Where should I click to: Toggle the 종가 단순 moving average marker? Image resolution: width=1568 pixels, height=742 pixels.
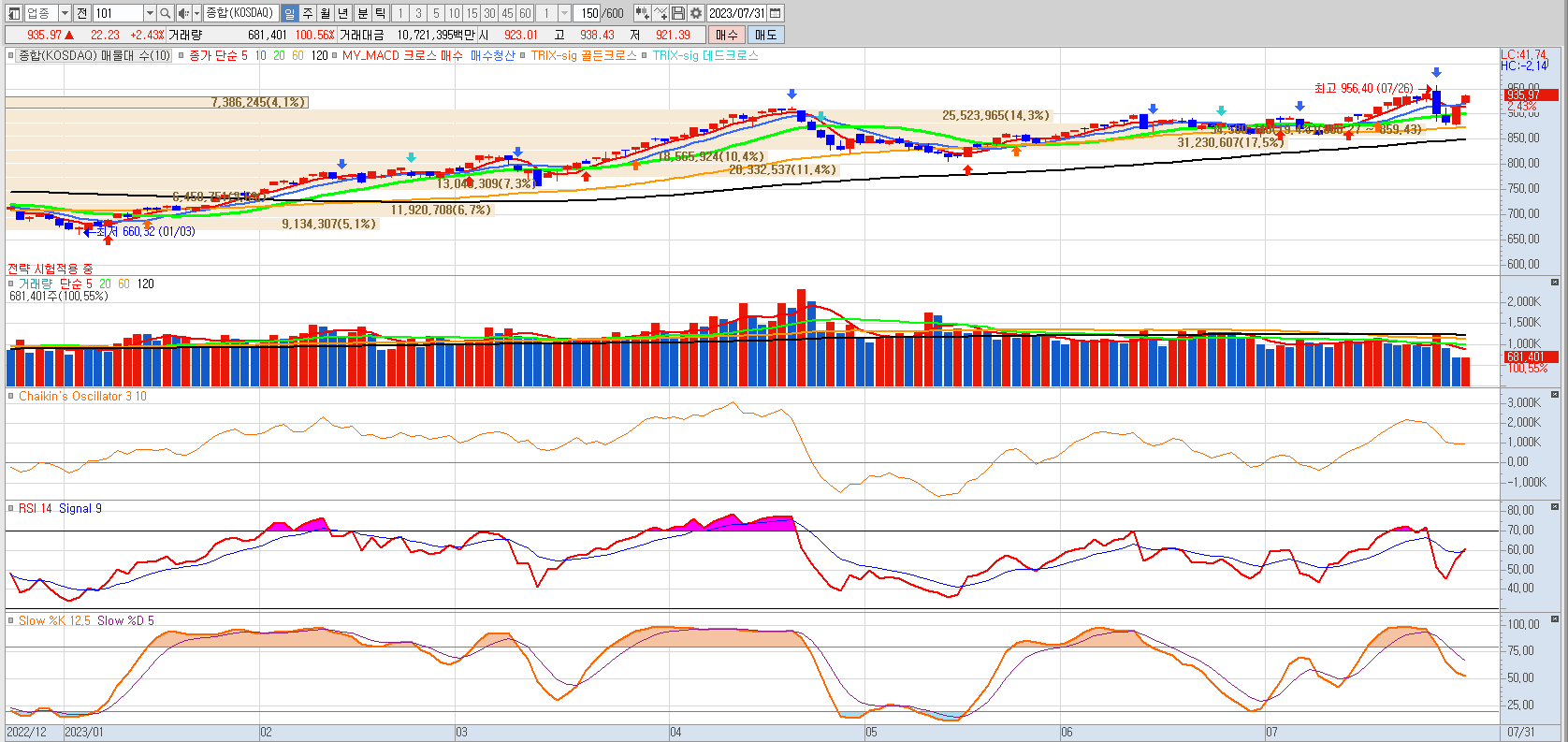click(181, 55)
